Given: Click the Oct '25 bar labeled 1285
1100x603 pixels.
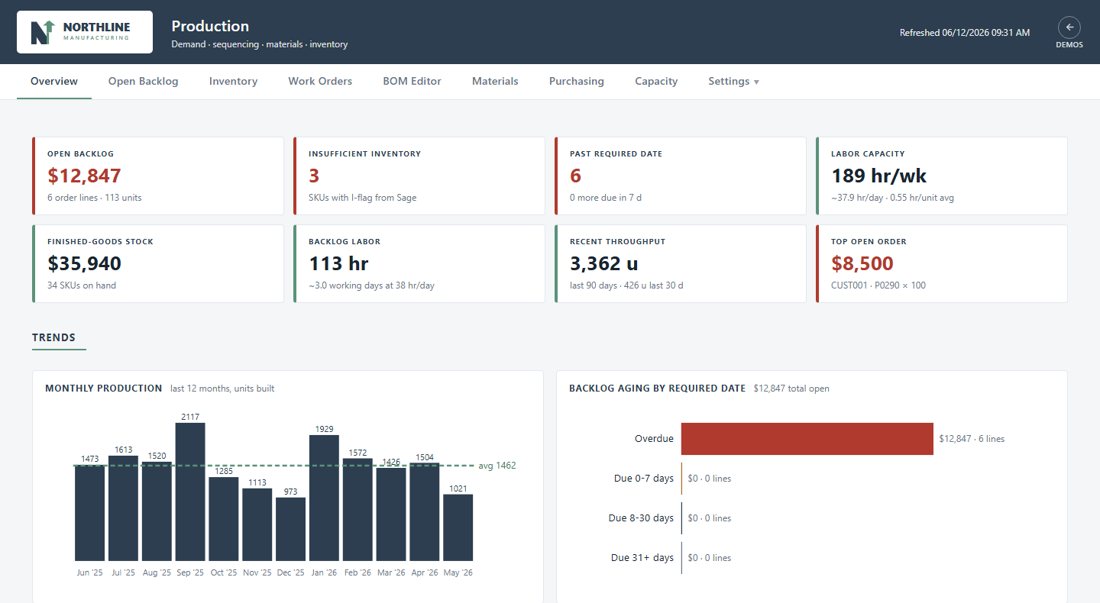Looking at the screenshot, I should pyautogui.click(x=224, y=519).
